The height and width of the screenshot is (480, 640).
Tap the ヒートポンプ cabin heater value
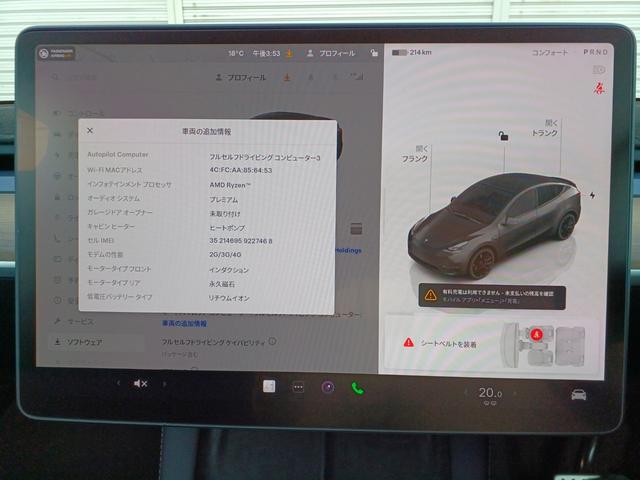(x=227, y=227)
